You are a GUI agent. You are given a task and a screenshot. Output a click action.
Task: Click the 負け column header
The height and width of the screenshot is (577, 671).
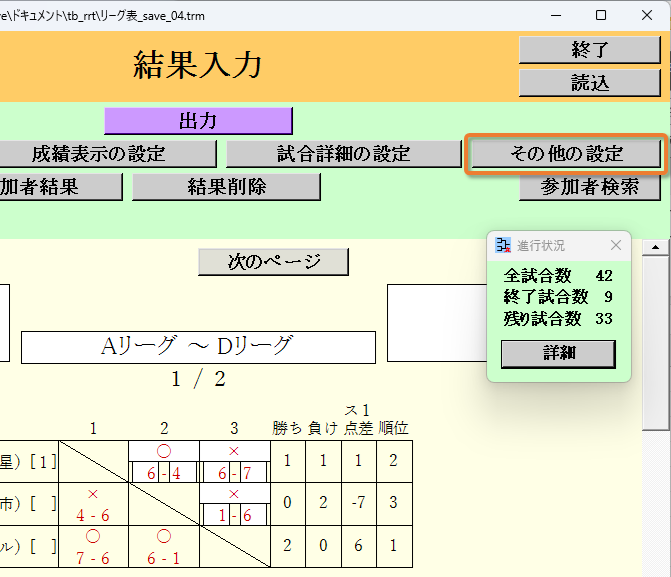323,428
